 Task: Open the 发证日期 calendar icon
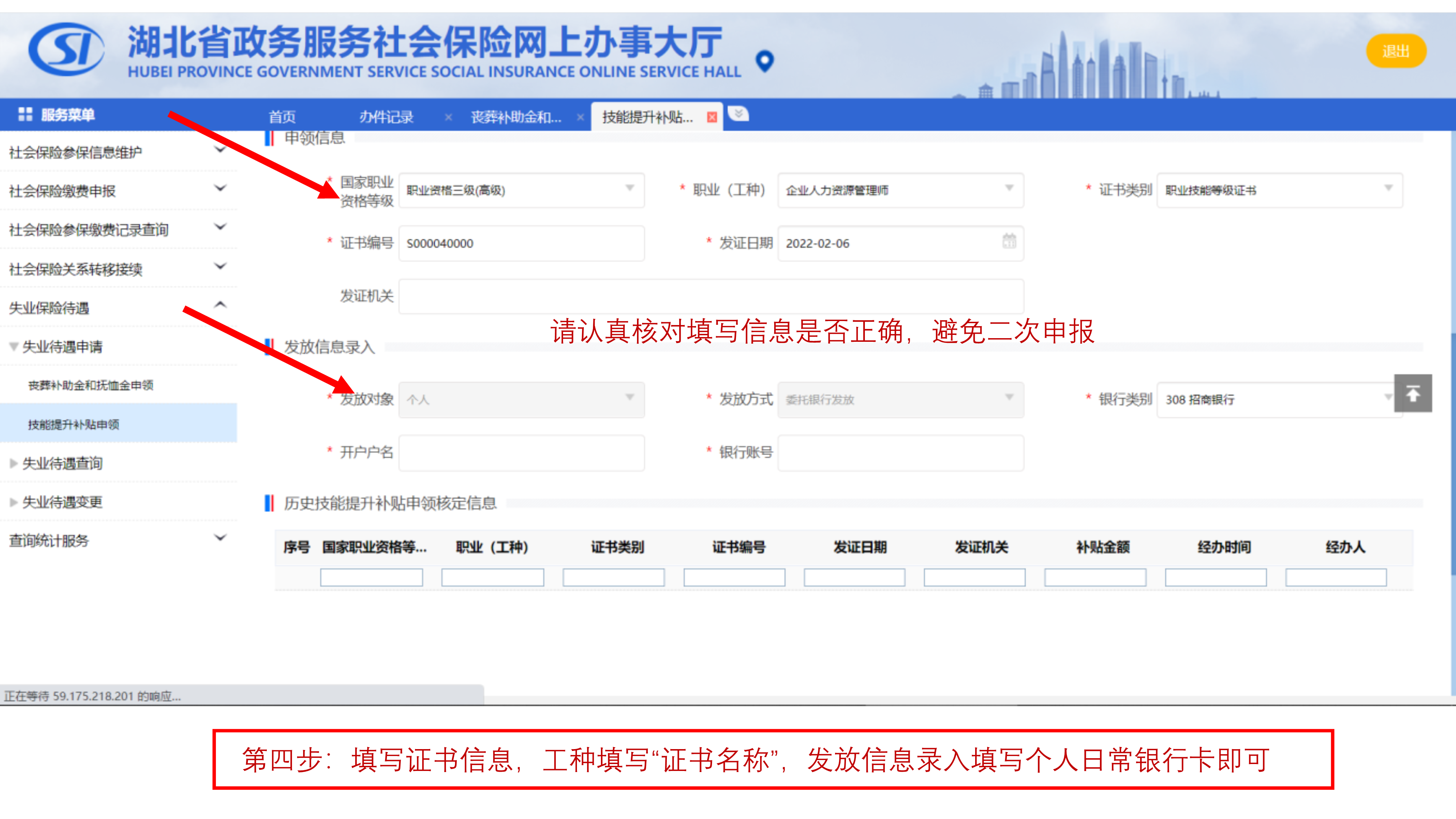[1009, 241]
